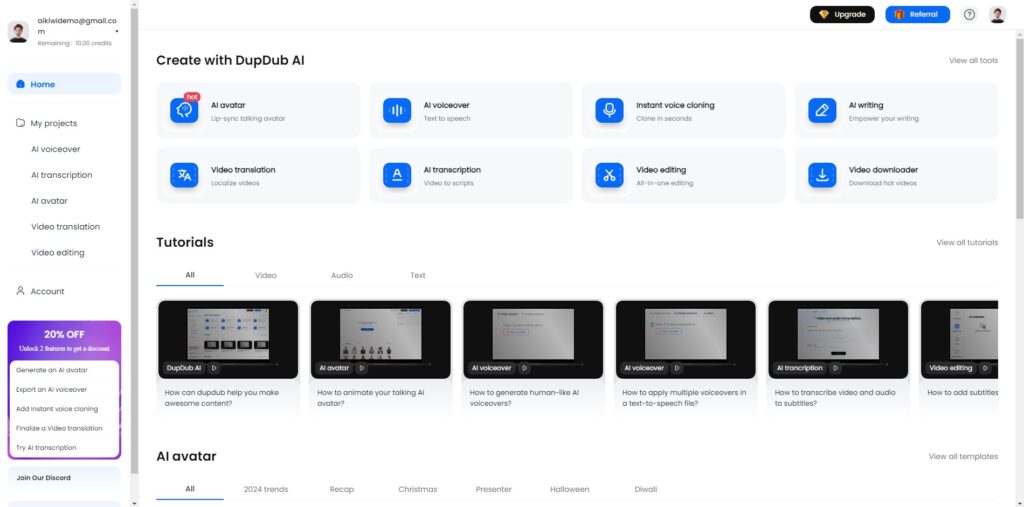Expand the account email dropdown arrow
This screenshot has height=507, width=1024.
pyautogui.click(x=117, y=31)
